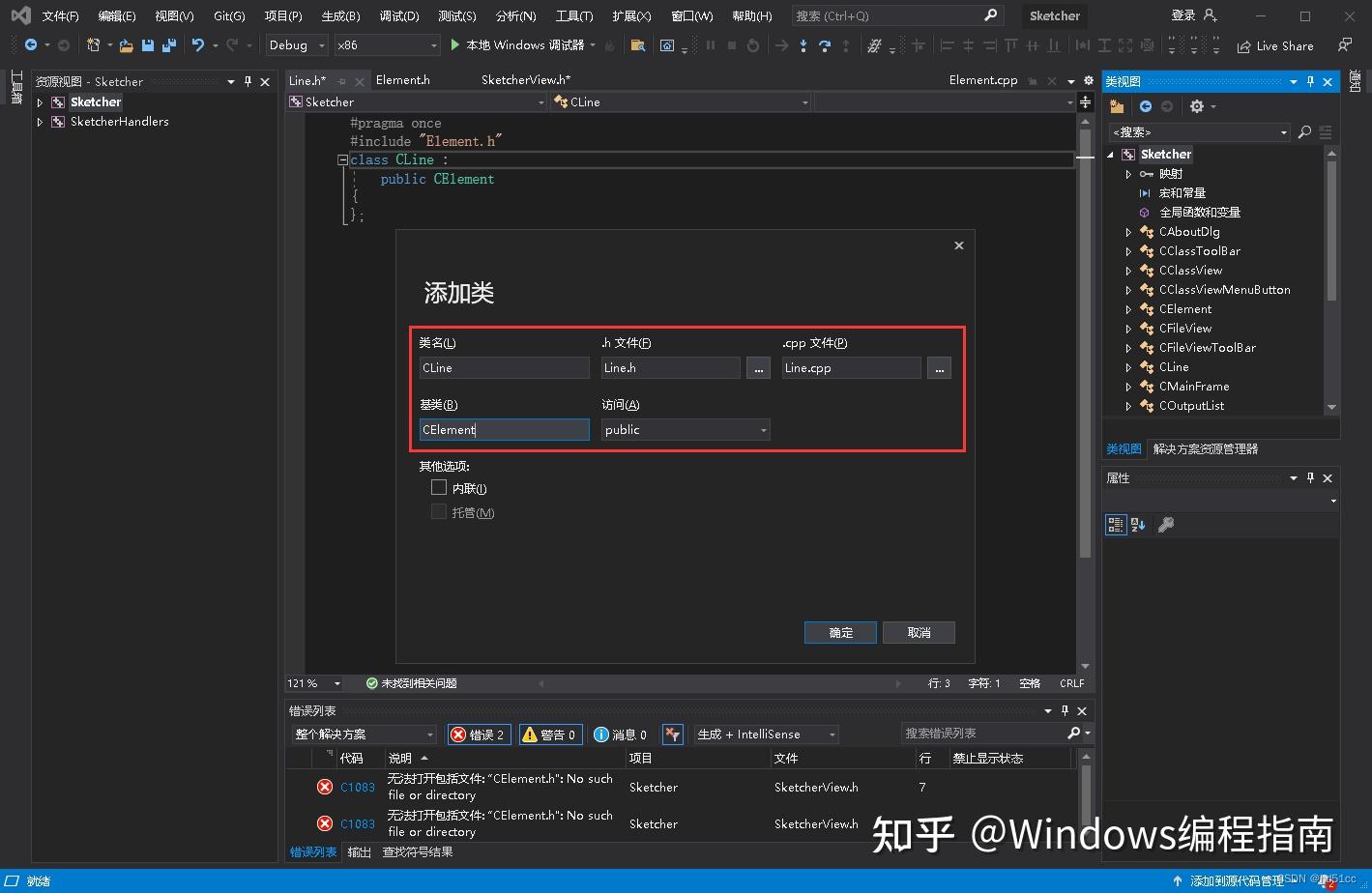Click the 确定 button in Add Class dialog
This screenshot has width=1372, height=893.
pyautogui.click(x=839, y=632)
